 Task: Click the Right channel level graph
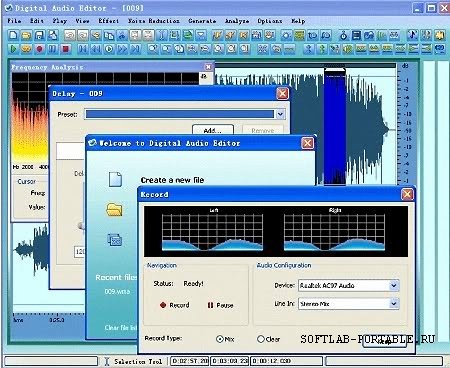coord(334,232)
